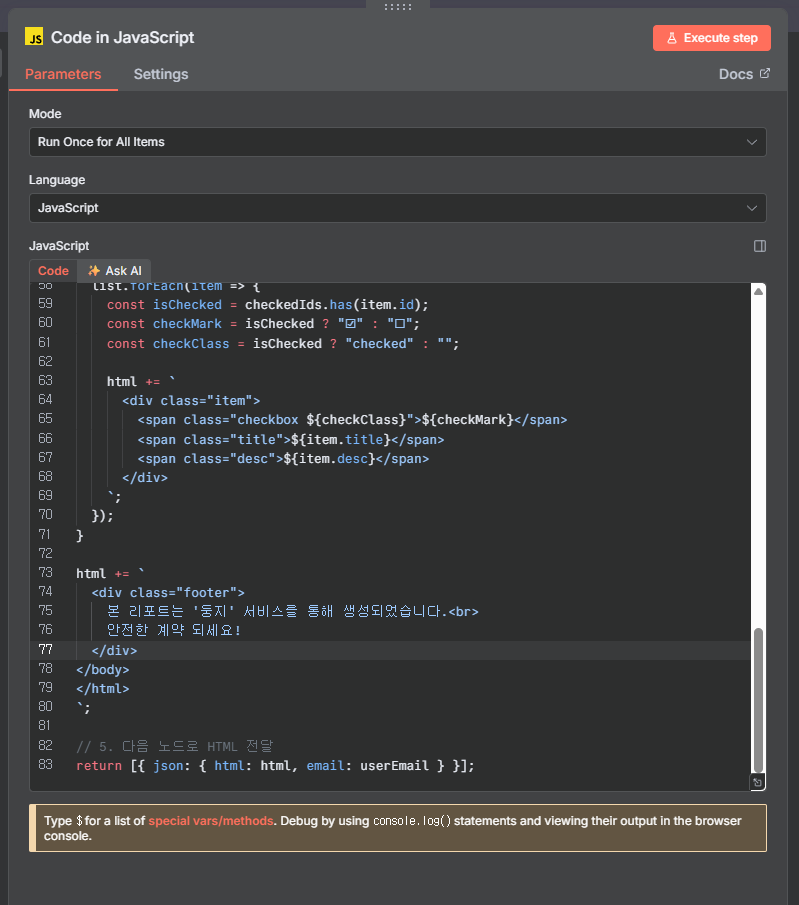
Task: Expand the Mode dropdown
Action: tap(397, 142)
